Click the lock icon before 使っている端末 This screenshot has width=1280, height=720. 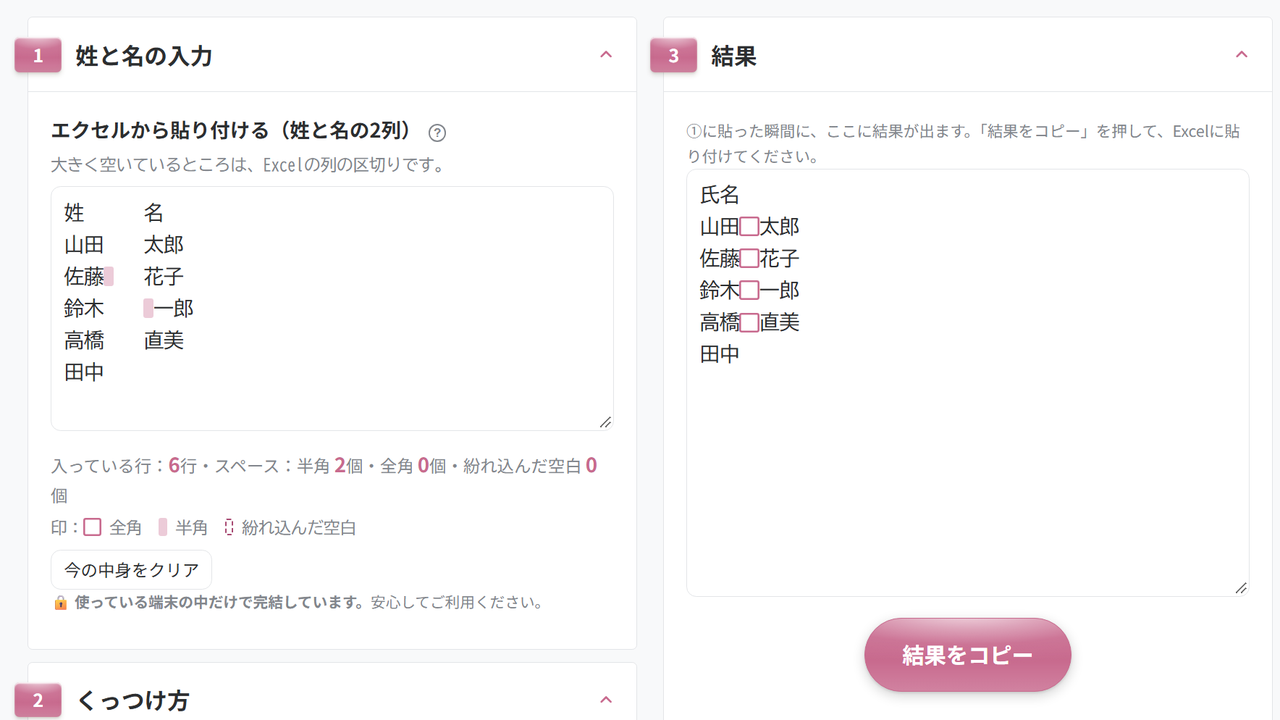click(60, 602)
